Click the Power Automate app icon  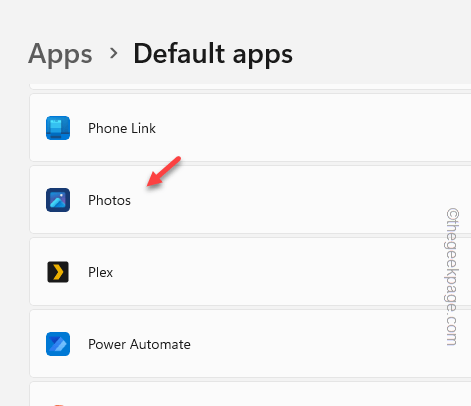tap(58, 344)
